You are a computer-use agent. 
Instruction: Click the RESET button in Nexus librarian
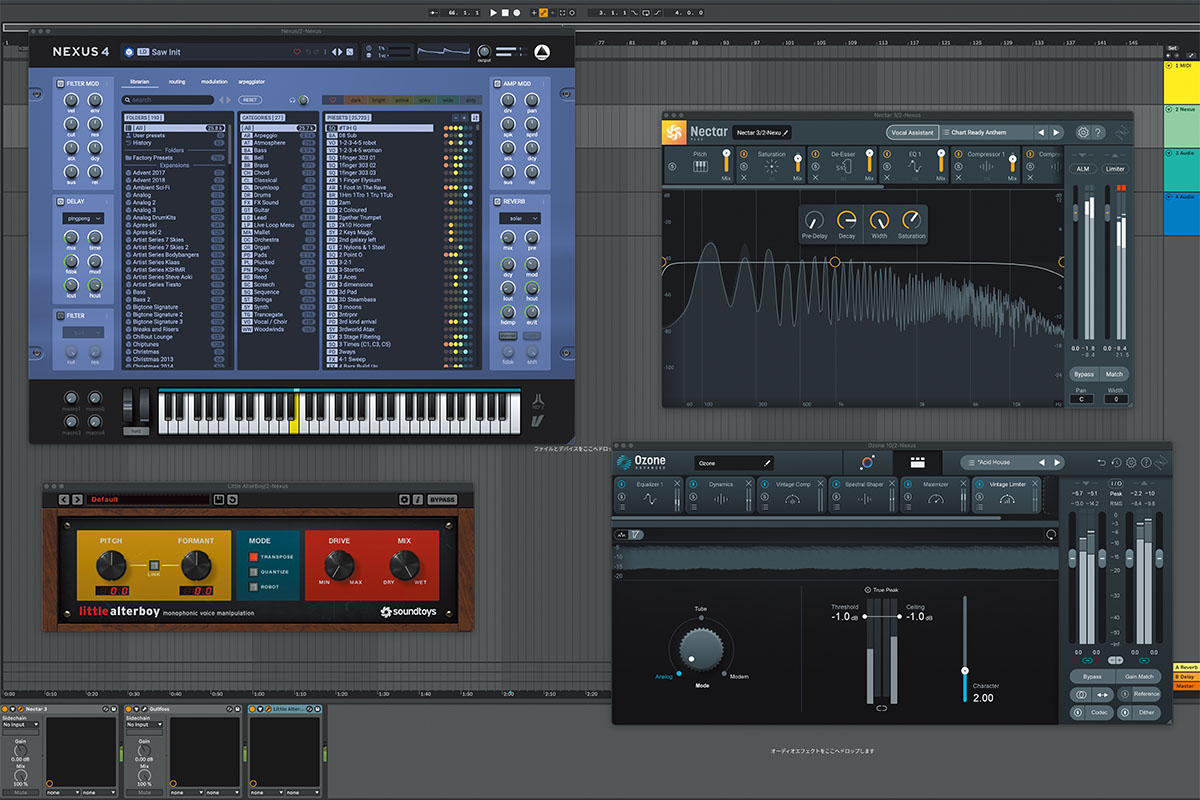250,100
